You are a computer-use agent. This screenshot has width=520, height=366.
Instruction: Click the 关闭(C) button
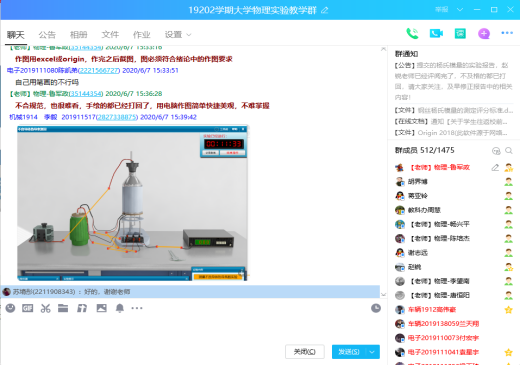305,352
